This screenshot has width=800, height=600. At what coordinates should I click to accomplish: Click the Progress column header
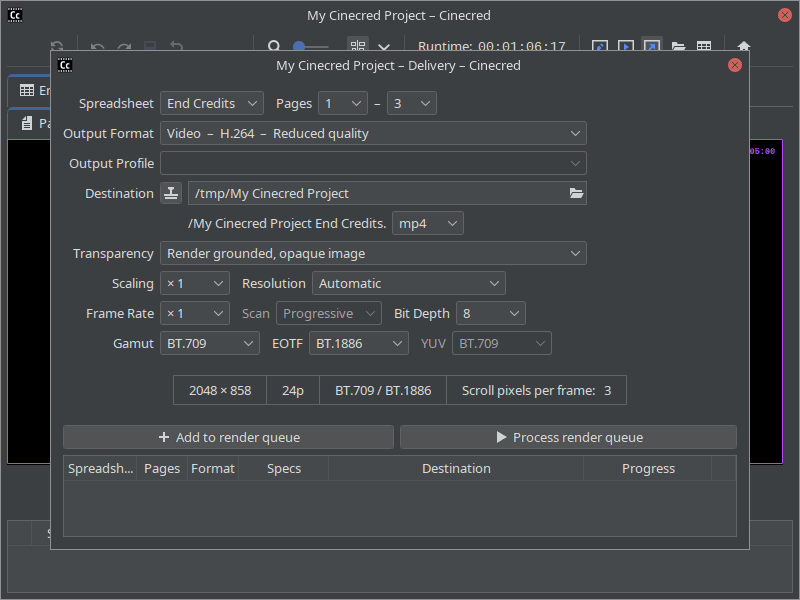click(x=648, y=468)
